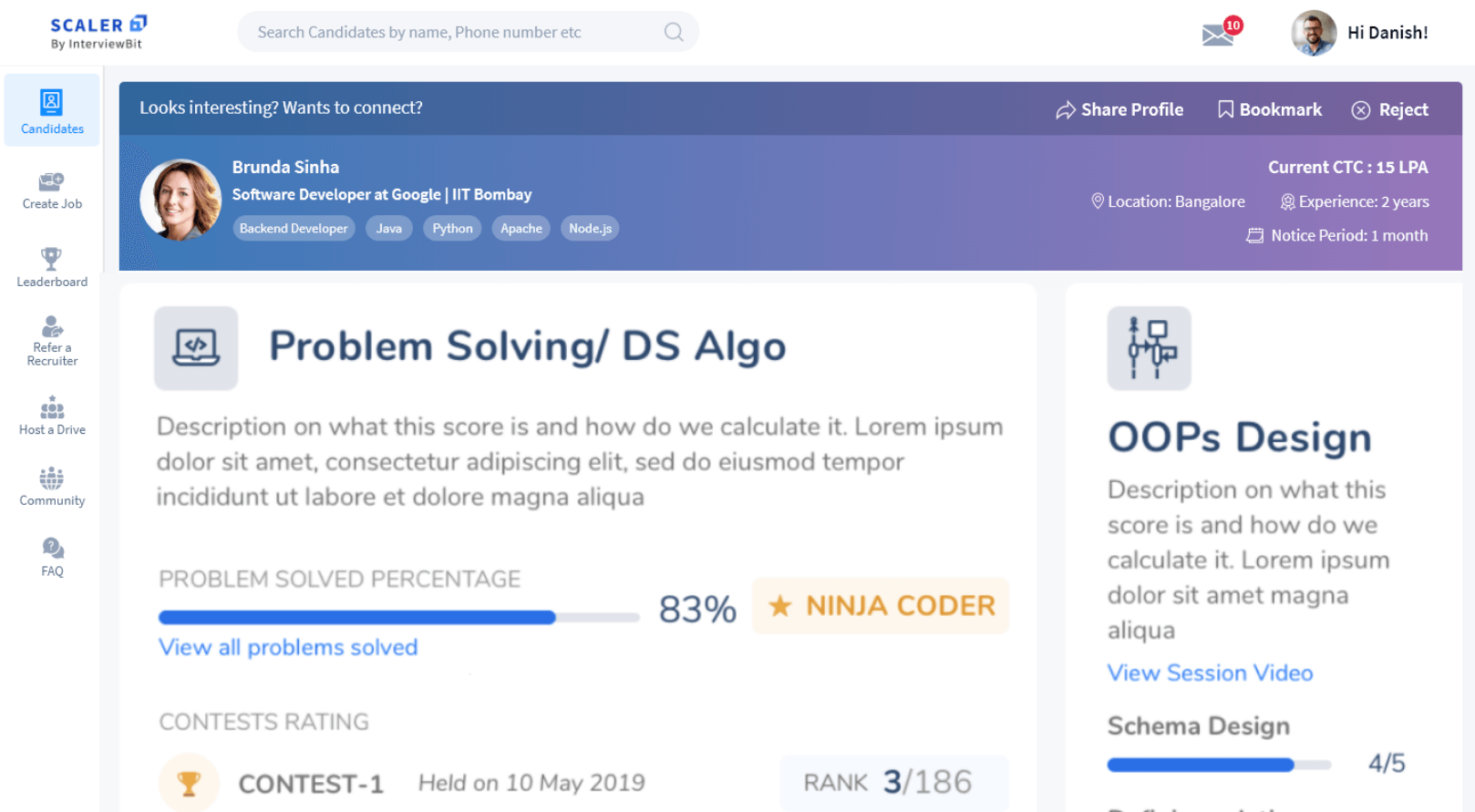Open View Session Video link
This screenshot has width=1475, height=812.
click(x=1210, y=673)
